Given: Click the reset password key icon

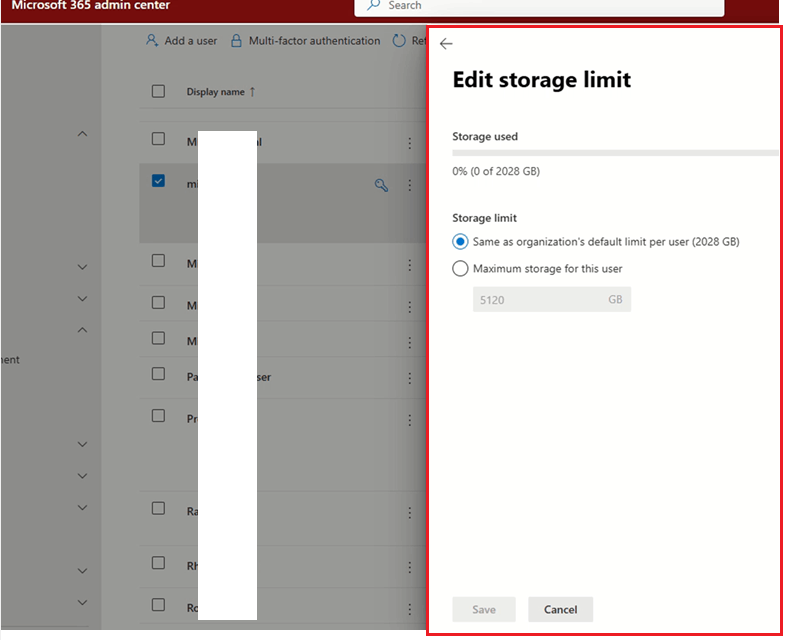Looking at the screenshot, I should (x=381, y=185).
